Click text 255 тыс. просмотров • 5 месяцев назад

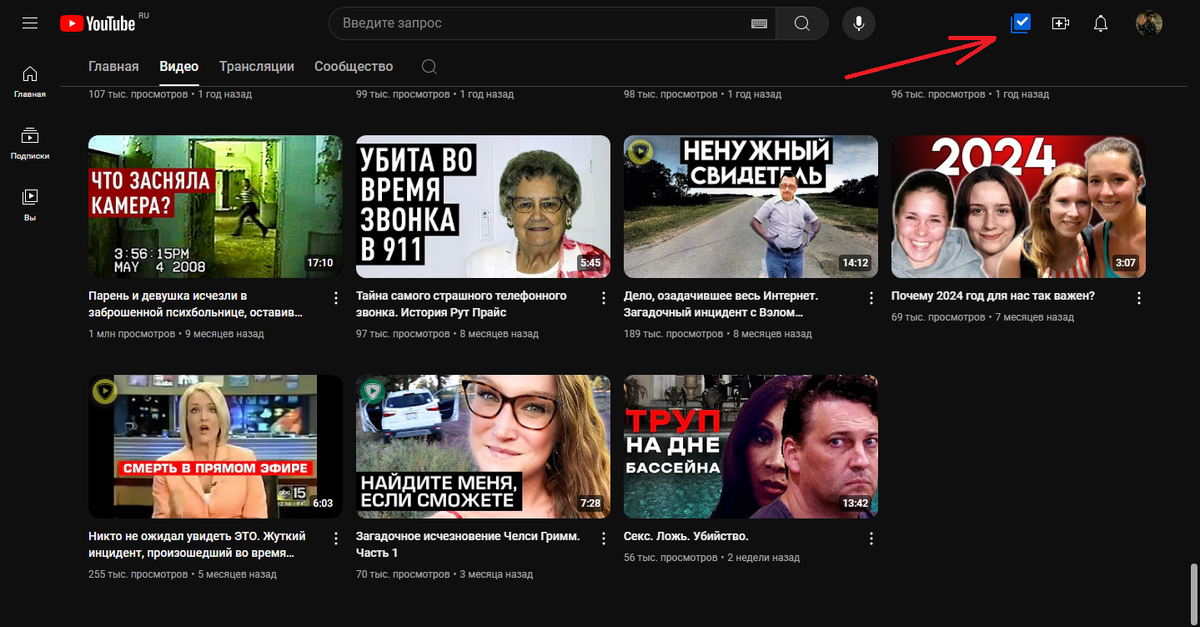tap(182, 575)
